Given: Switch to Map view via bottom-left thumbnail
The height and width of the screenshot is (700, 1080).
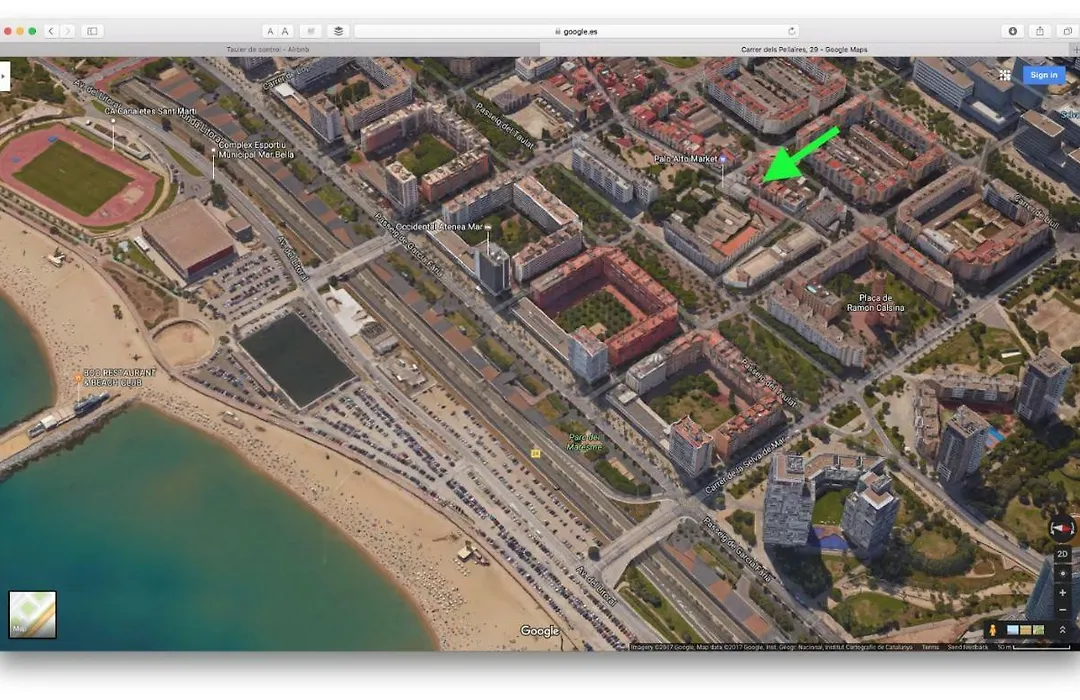Looking at the screenshot, I should tap(32, 615).
